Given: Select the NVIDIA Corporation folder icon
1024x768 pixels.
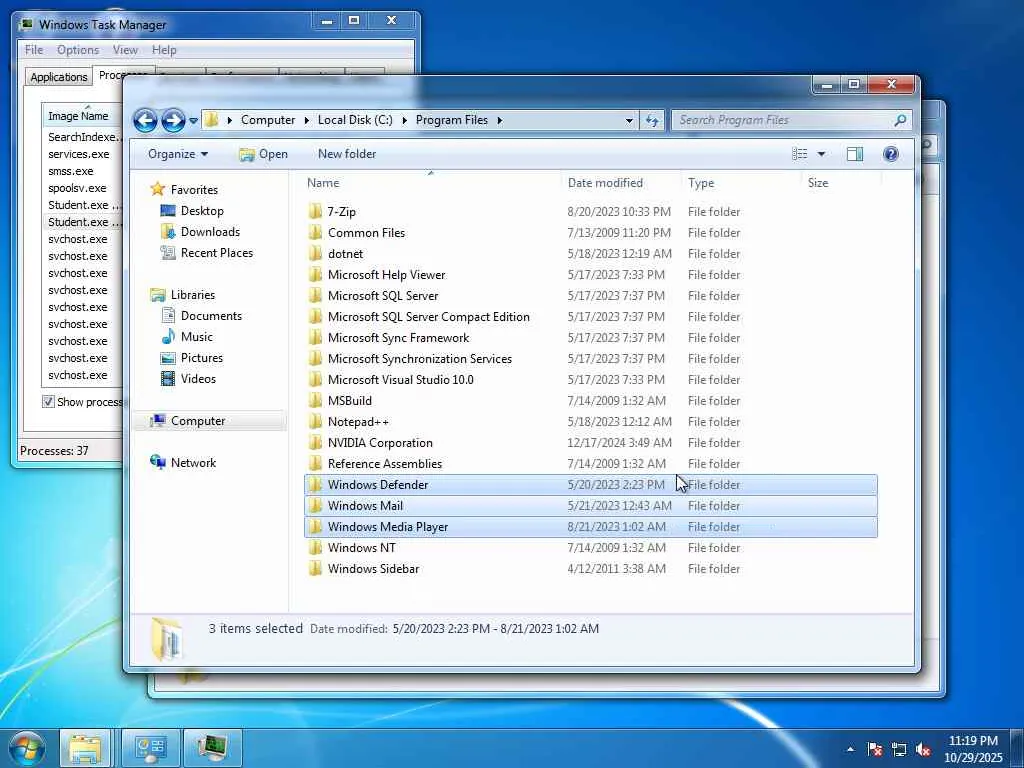Looking at the screenshot, I should (315, 442).
